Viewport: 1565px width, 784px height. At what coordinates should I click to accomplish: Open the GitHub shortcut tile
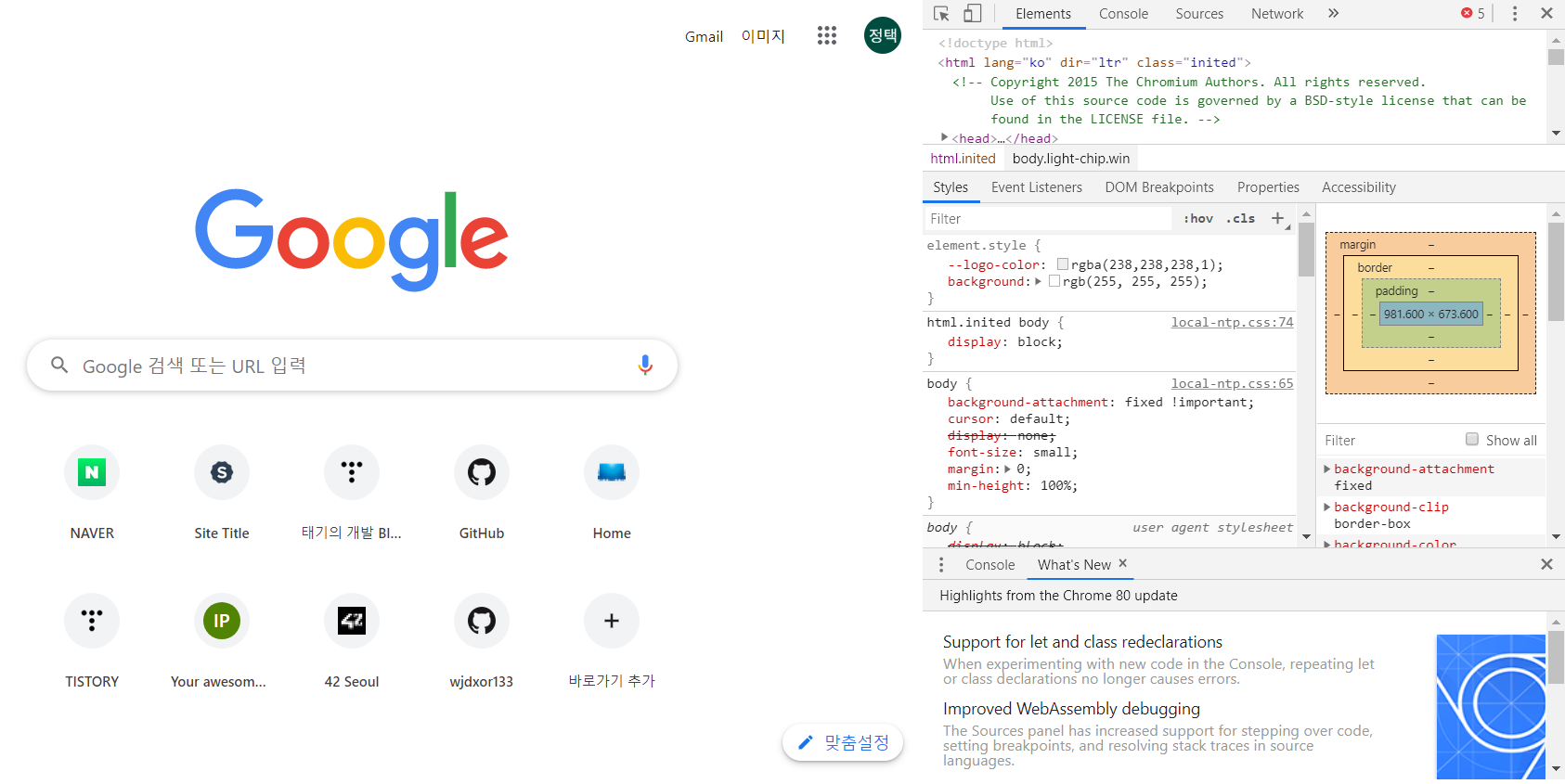tap(482, 472)
